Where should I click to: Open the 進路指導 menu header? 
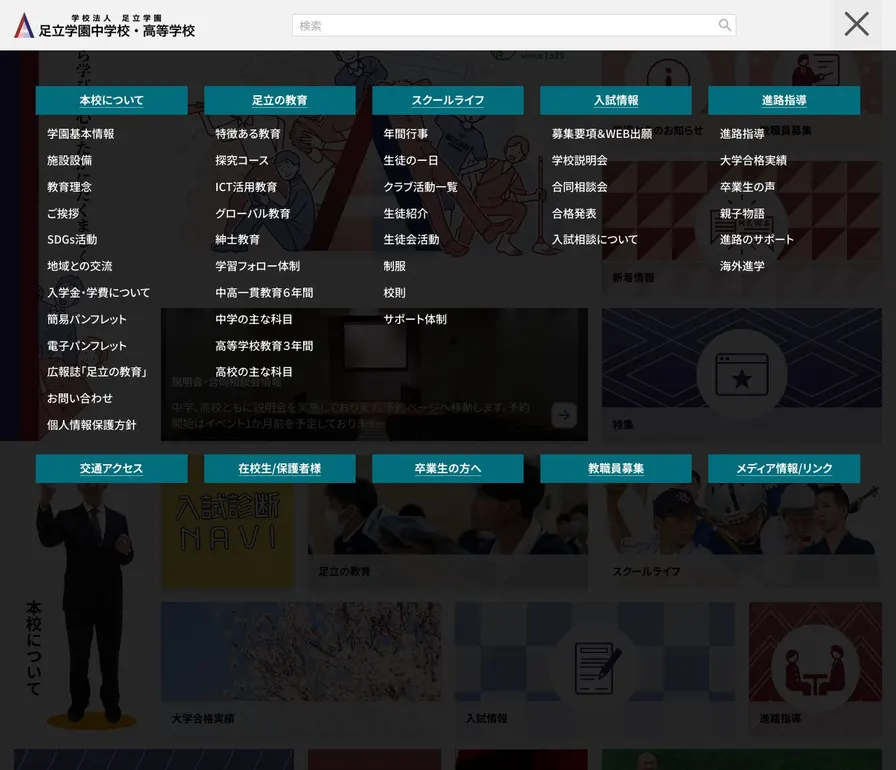coord(784,101)
